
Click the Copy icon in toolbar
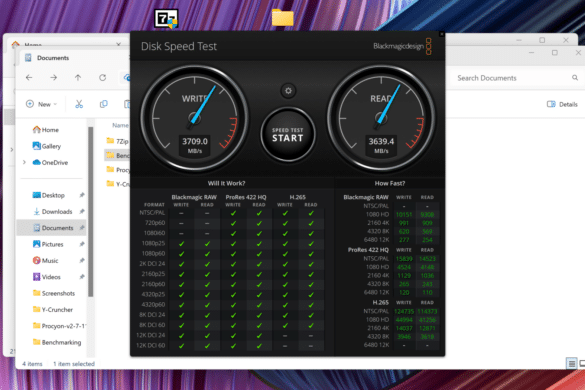tap(104, 104)
